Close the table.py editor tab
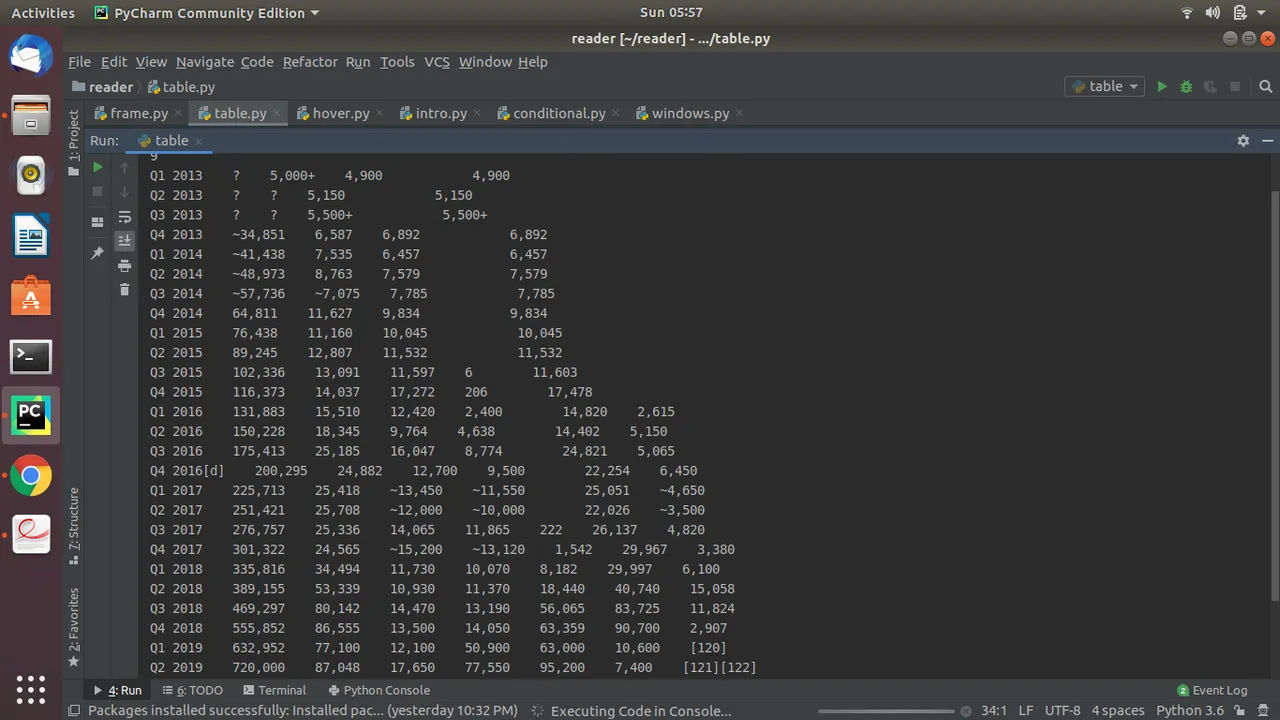Viewport: 1280px width, 720px height. [276, 114]
